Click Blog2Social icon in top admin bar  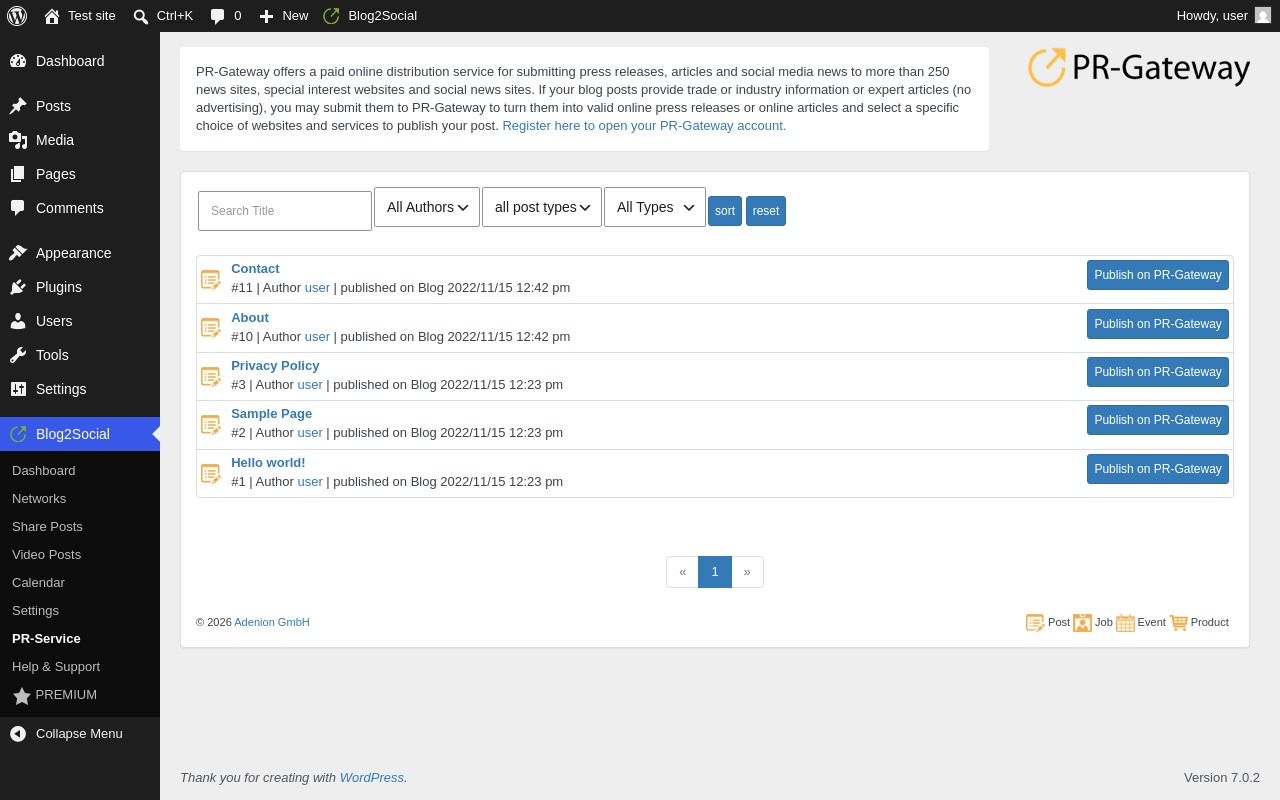tap(332, 16)
